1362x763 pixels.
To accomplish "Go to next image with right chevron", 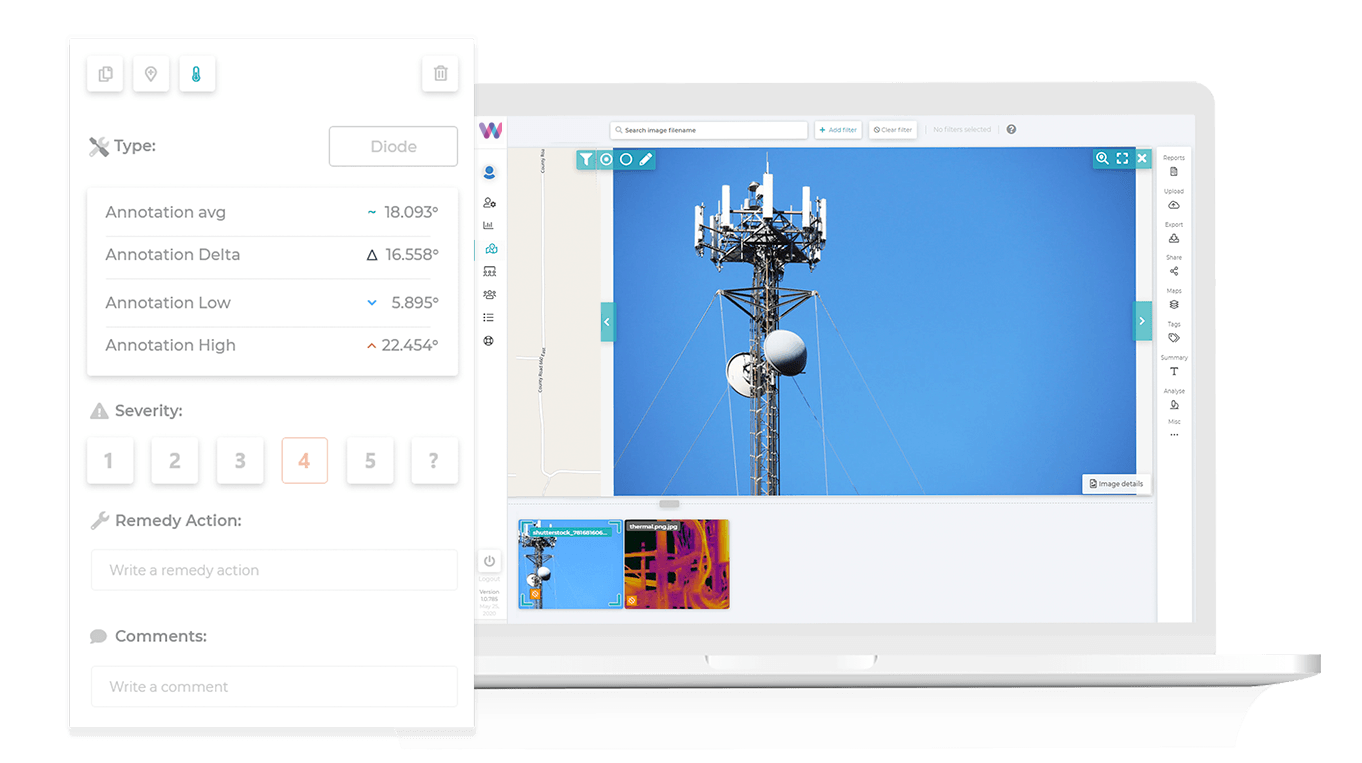I will pyautogui.click(x=1142, y=322).
